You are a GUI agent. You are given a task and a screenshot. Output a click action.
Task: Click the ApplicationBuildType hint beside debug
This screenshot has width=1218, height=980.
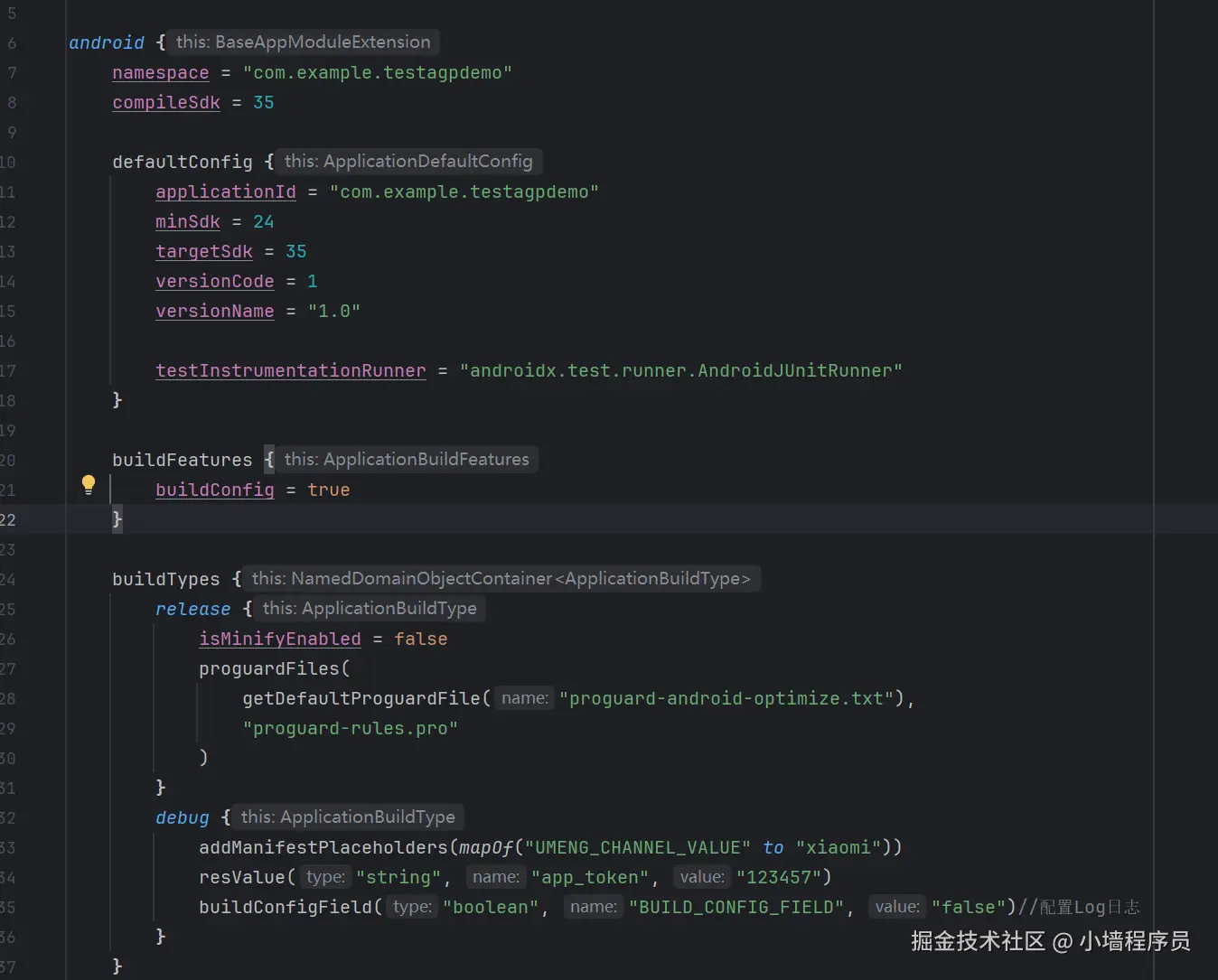[x=348, y=817]
